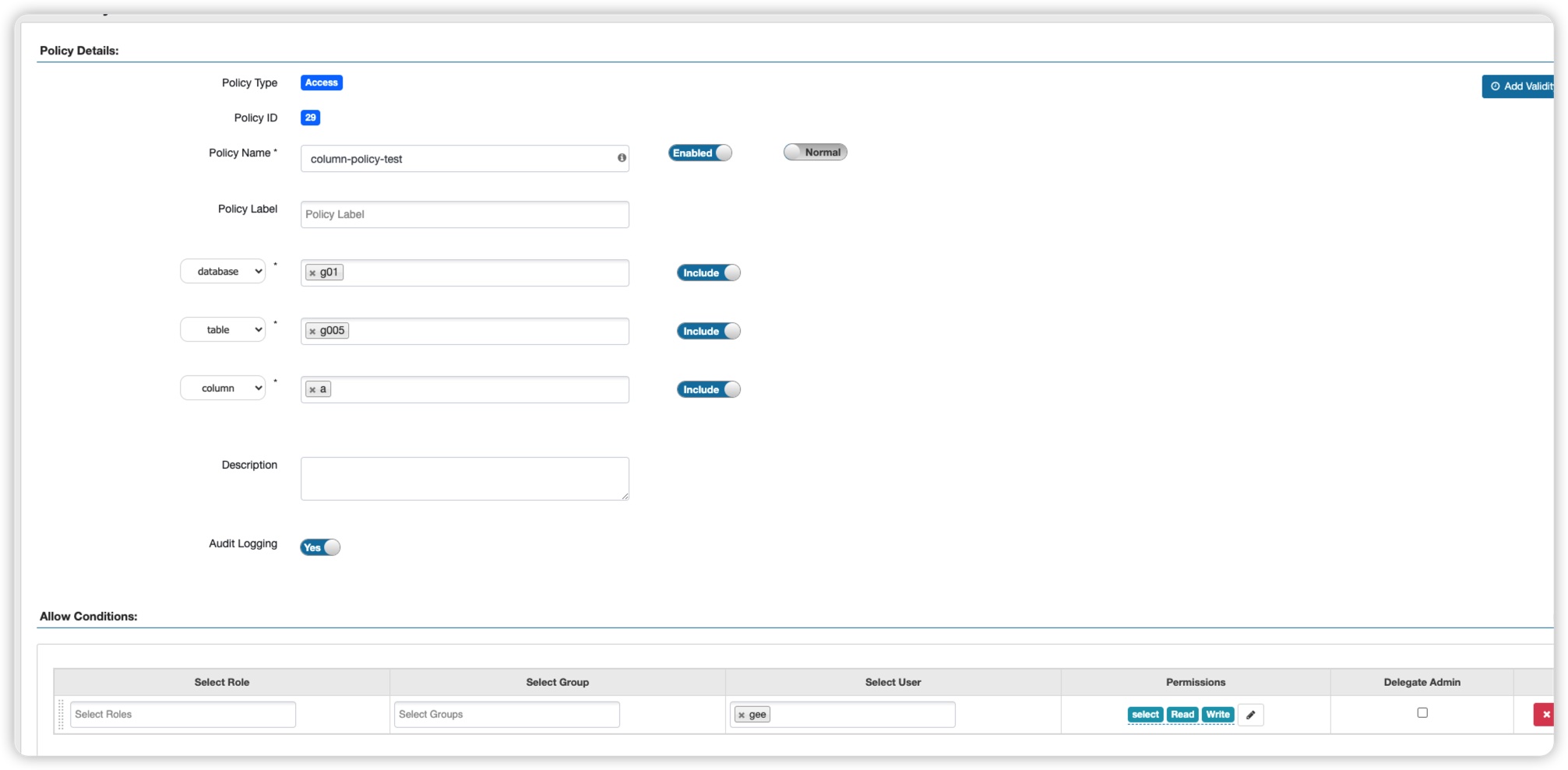
Task: Toggle Include switch for the database
Action: pyautogui.click(x=708, y=272)
